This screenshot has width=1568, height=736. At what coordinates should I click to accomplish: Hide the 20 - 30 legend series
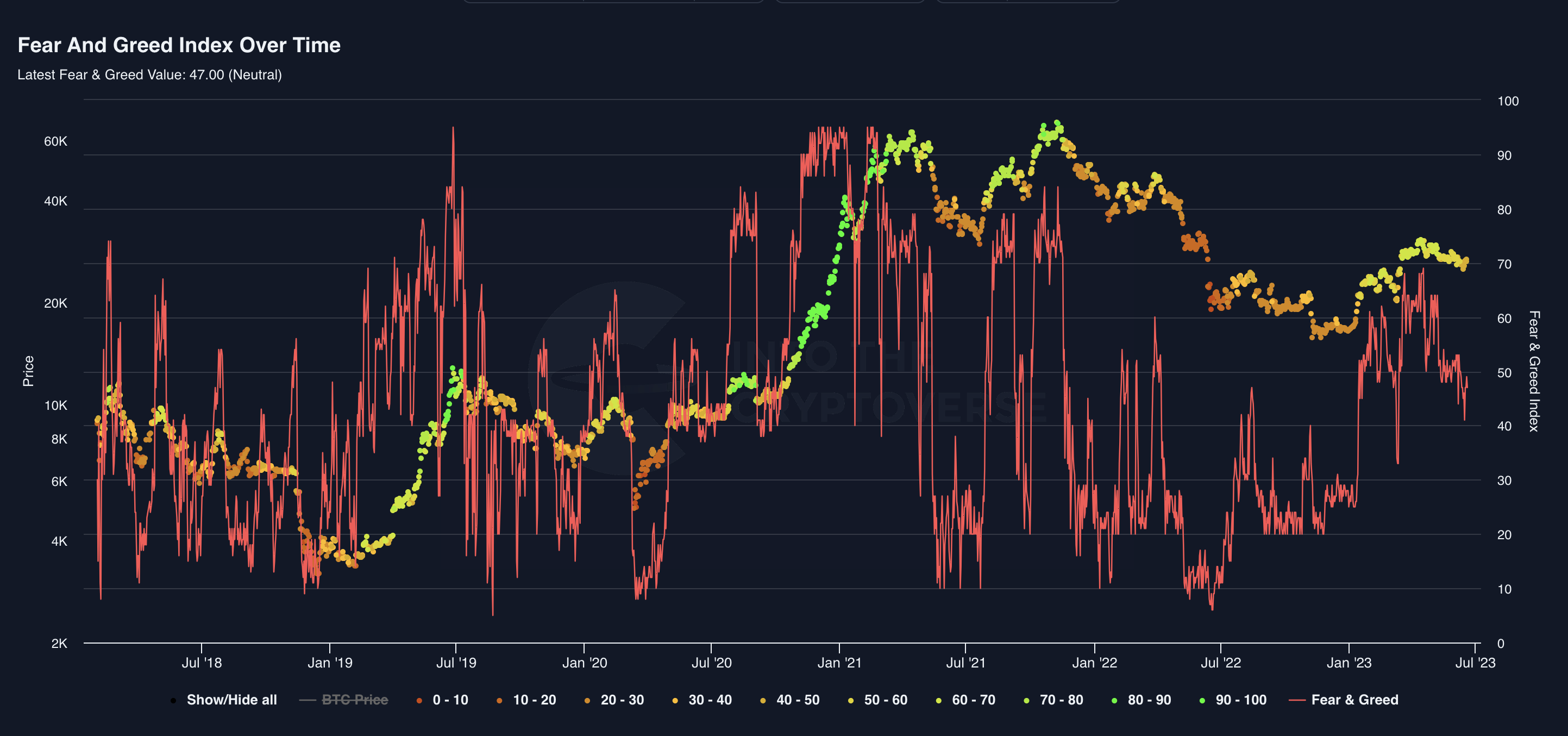point(622,700)
